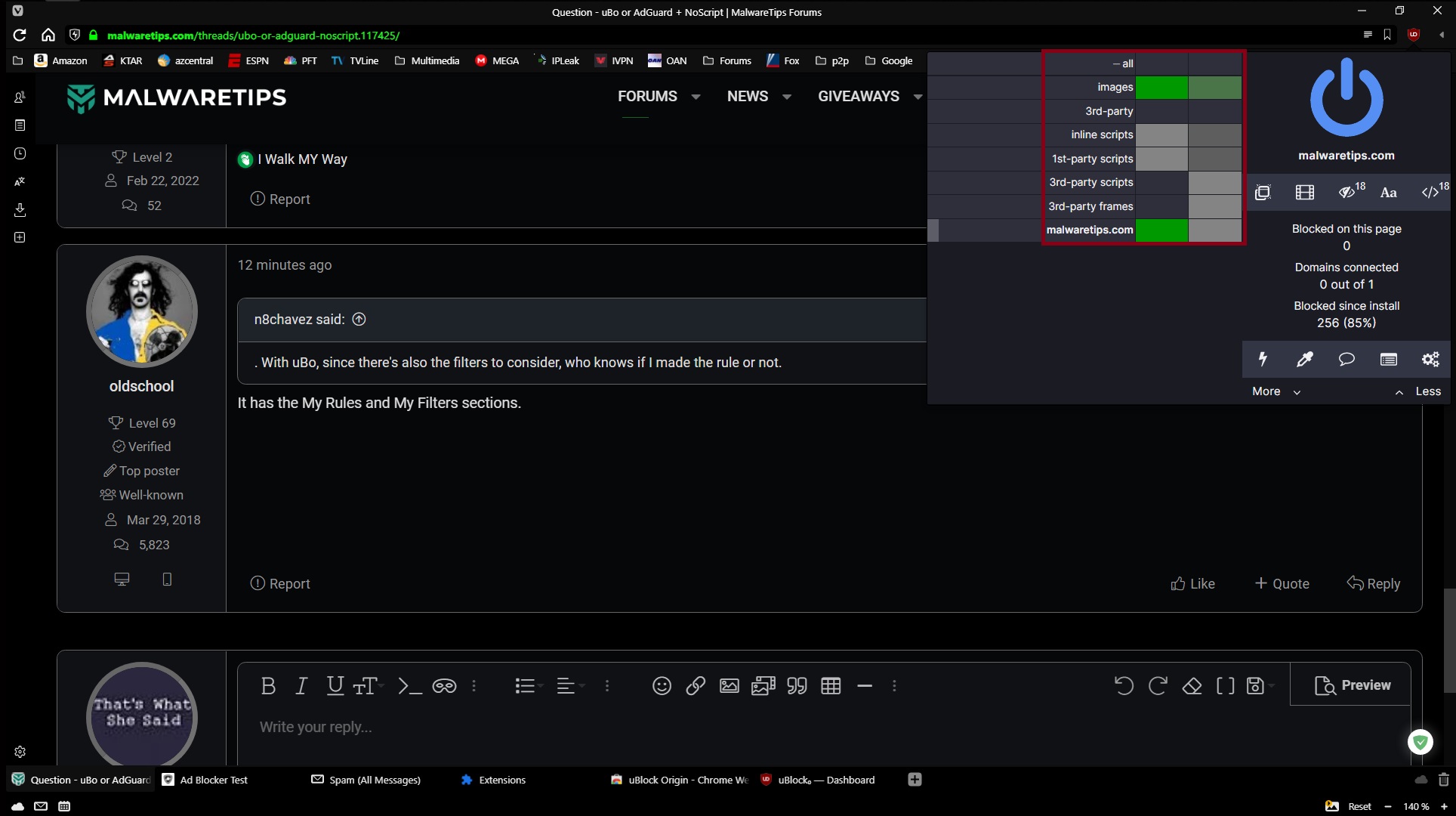Collapse uBlock popup with Less
The image size is (1456, 816).
(x=1418, y=391)
